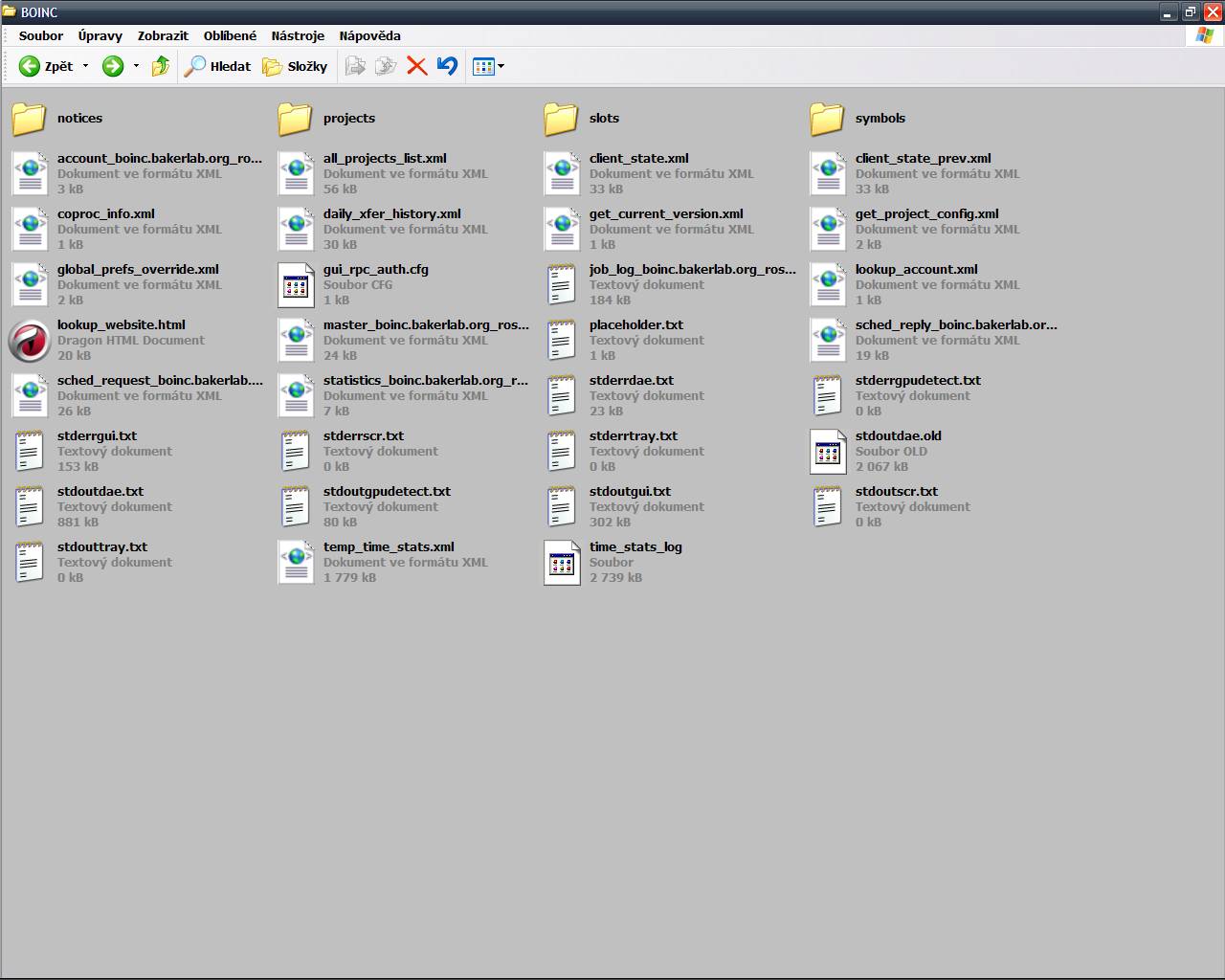Select the get_project_config.xml file icon
The width and height of the screenshot is (1225, 980).
[828, 230]
